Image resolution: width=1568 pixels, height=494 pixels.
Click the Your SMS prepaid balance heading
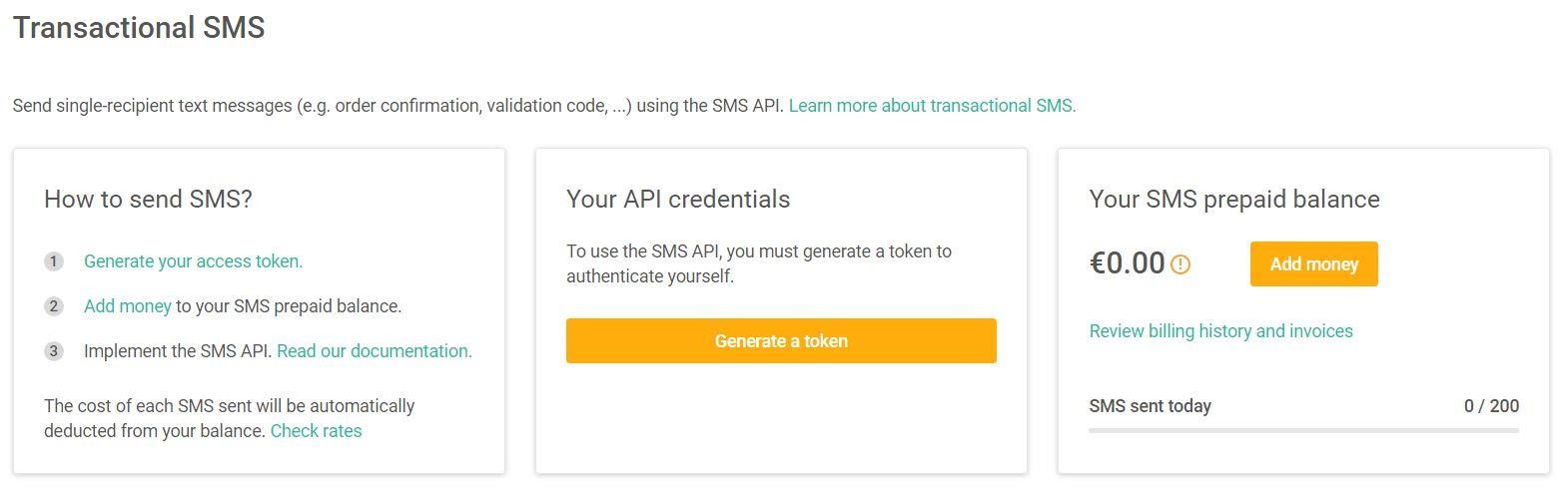pyautogui.click(x=1234, y=200)
